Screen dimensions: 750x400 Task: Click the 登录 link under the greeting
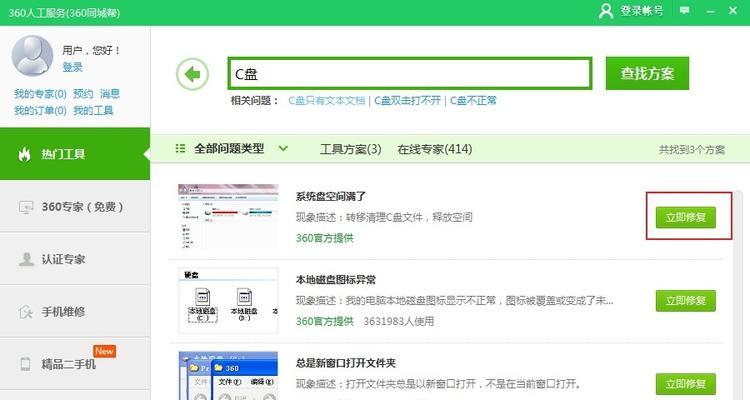tap(73, 67)
